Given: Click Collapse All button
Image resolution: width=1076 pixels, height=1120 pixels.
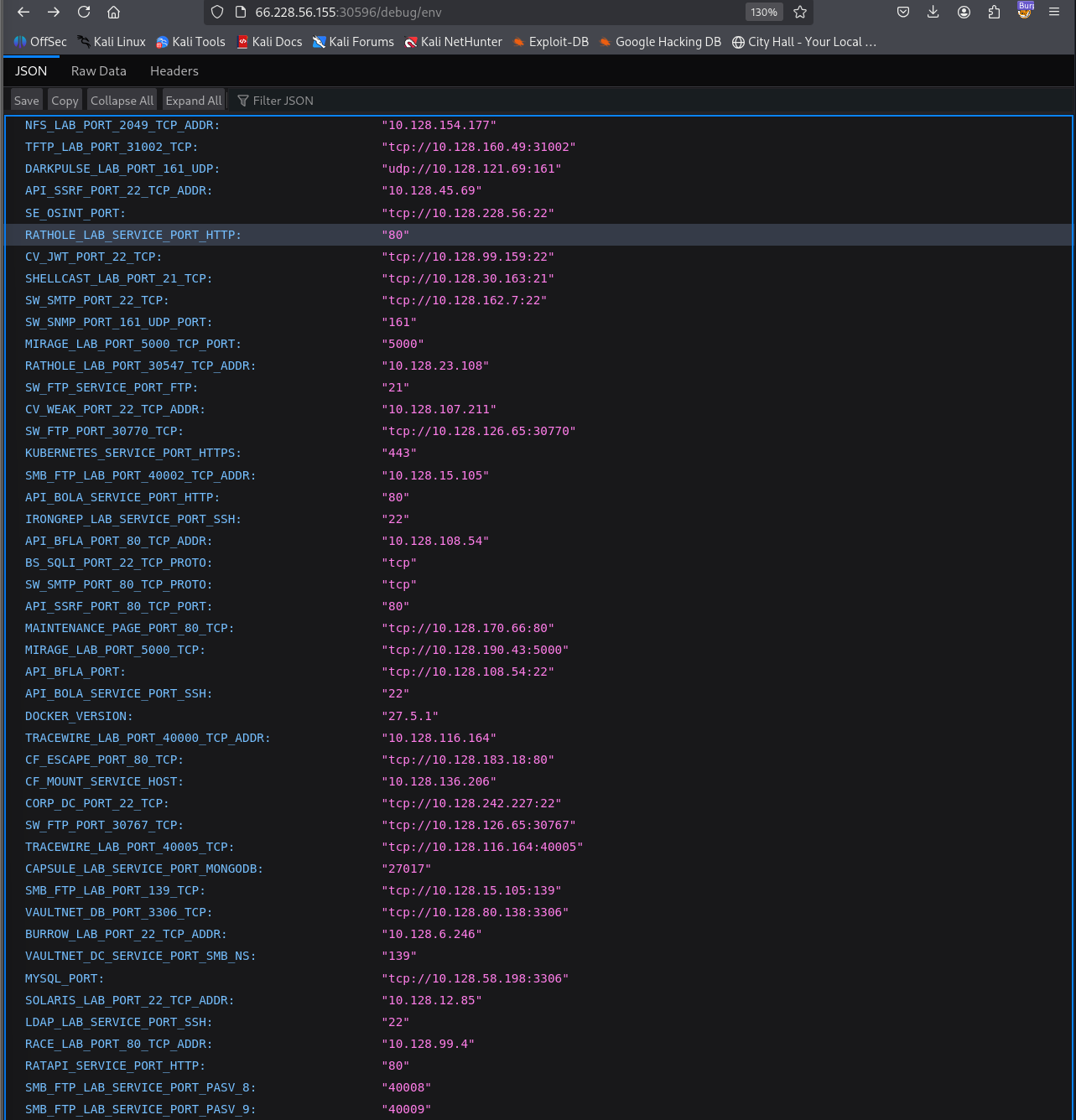Looking at the screenshot, I should 122,101.
